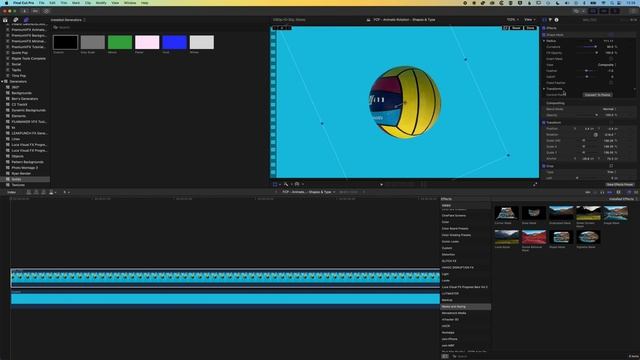This screenshot has width=640, height=360.
Task: Open the viewer zoom percentage dropdown
Action: [x=512, y=20]
